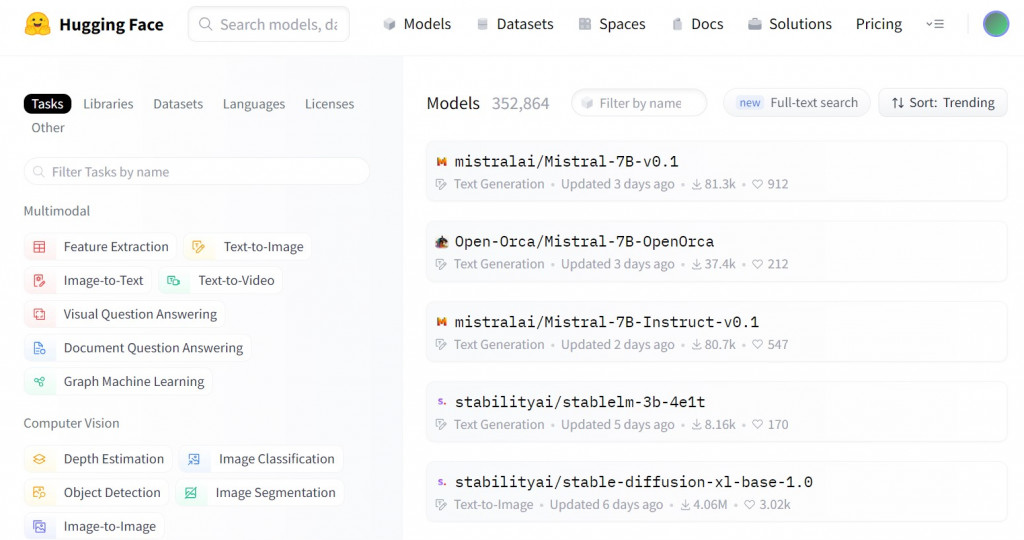
Task: Click the Graph Machine Learning icon
Action: coord(39,382)
